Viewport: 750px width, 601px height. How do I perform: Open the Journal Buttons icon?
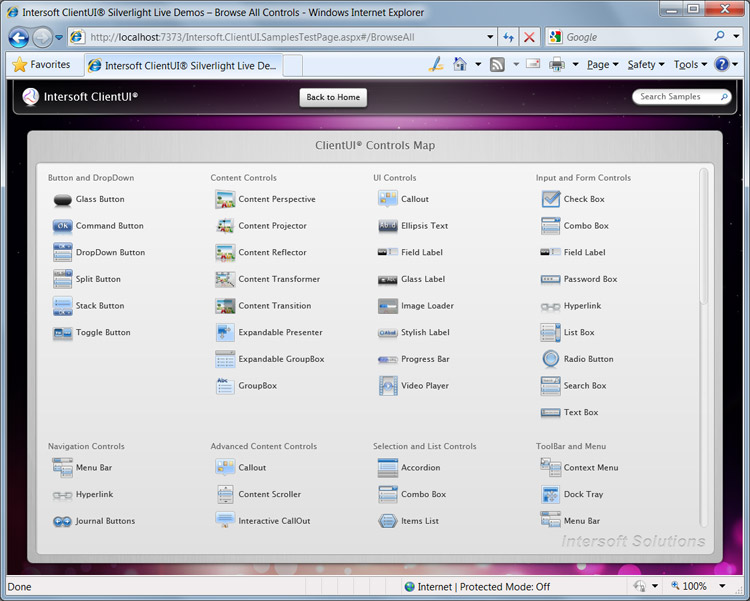click(x=62, y=522)
